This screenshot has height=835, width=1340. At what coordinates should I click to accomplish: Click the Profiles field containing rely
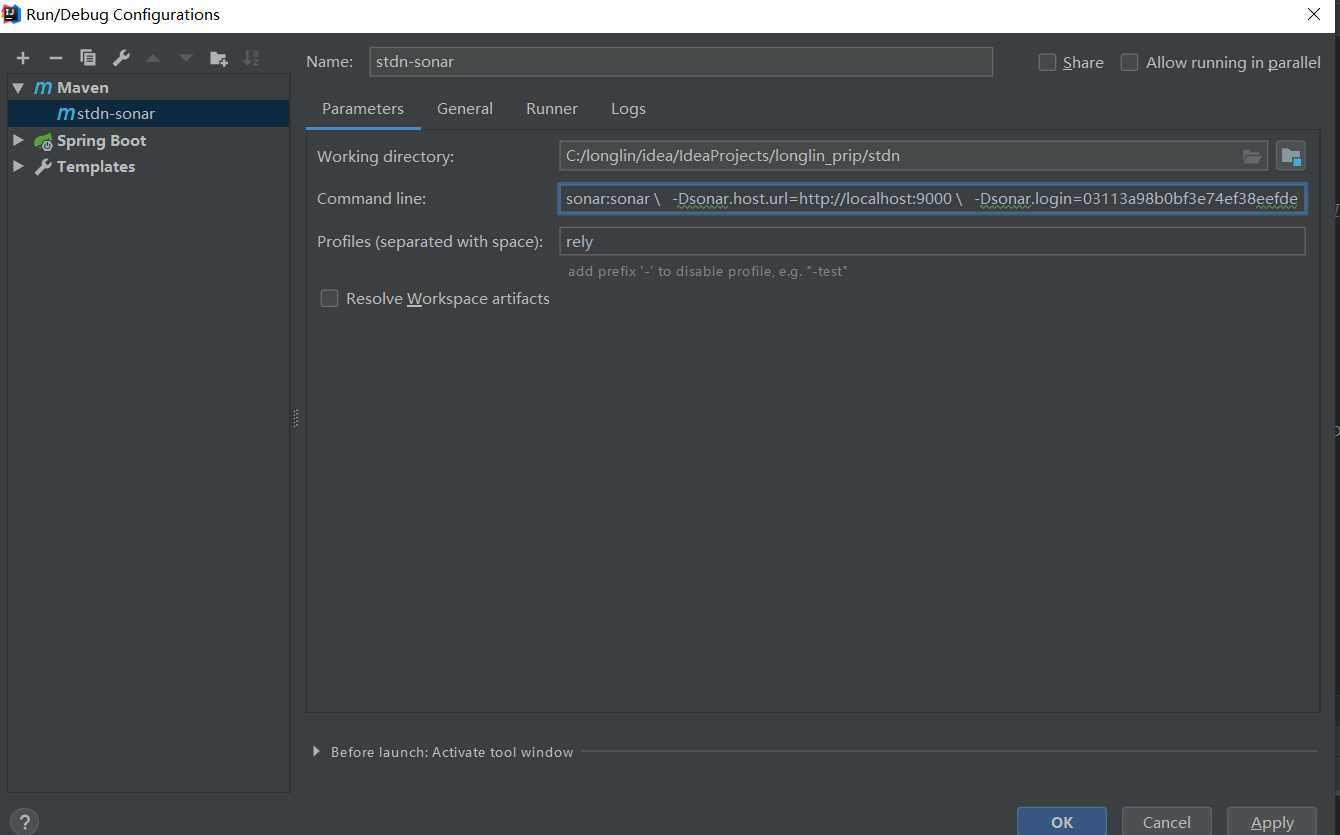[x=932, y=241]
